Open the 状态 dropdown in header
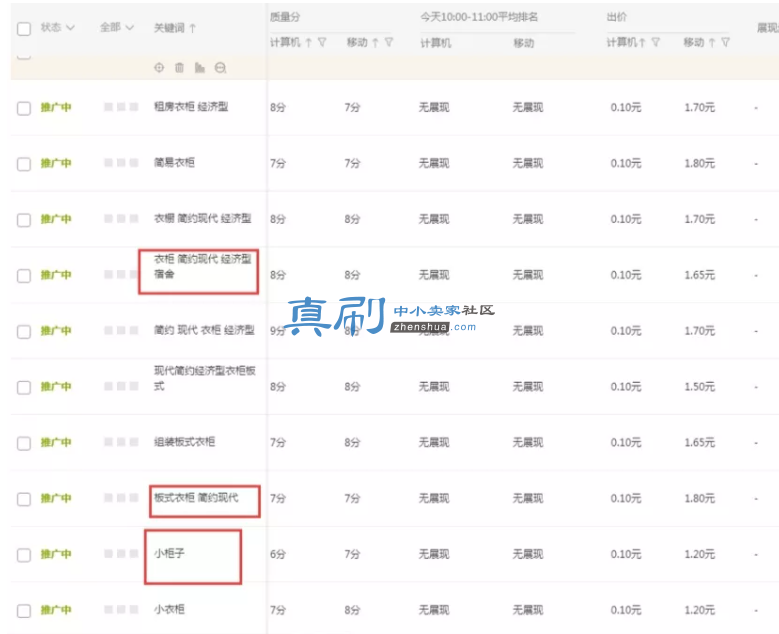Image resolution: width=779 pixels, height=634 pixels. [58, 27]
